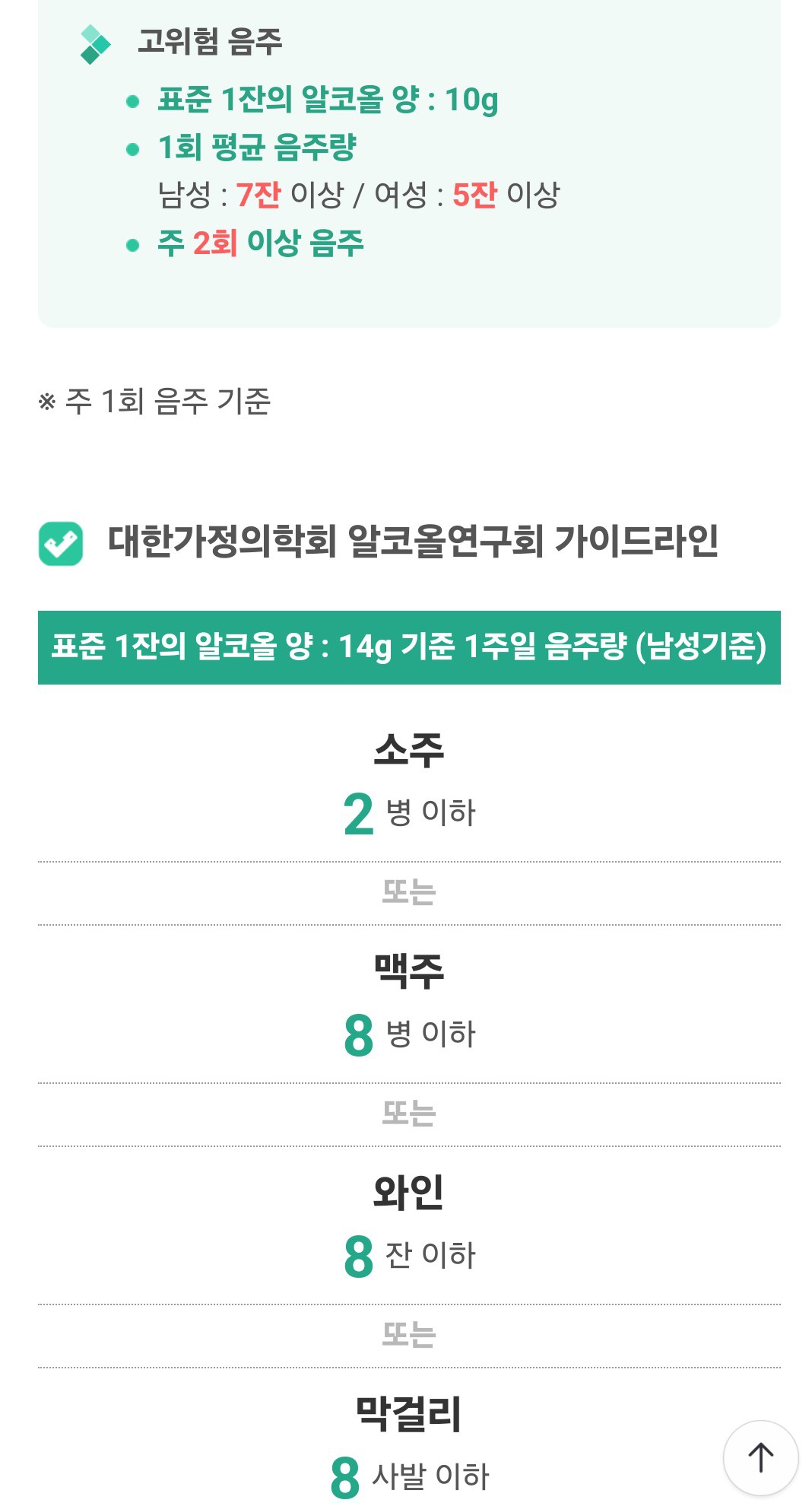Click the 8 사발 이하 amount under 막걸리
The height and width of the screenshot is (1503, 812).
[409, 1476]
